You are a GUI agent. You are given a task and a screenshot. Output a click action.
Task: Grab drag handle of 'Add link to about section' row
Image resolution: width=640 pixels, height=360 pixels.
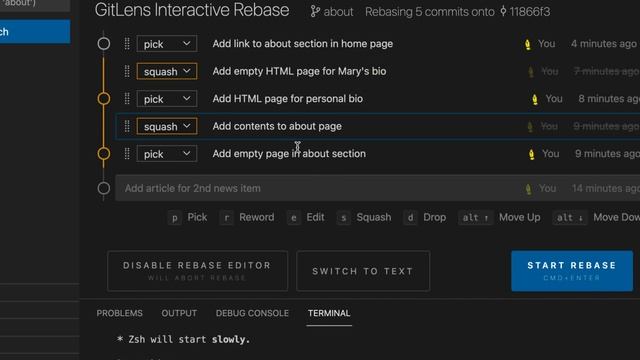click(127, 44)
